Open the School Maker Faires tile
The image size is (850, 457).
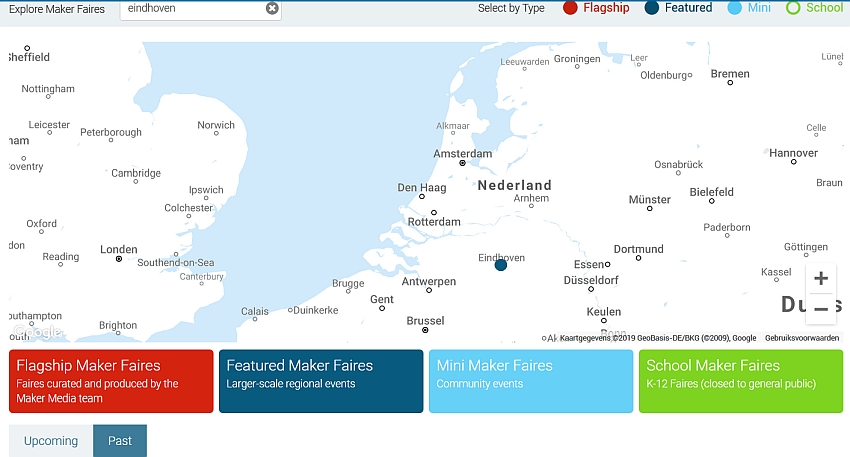point(740,381)
